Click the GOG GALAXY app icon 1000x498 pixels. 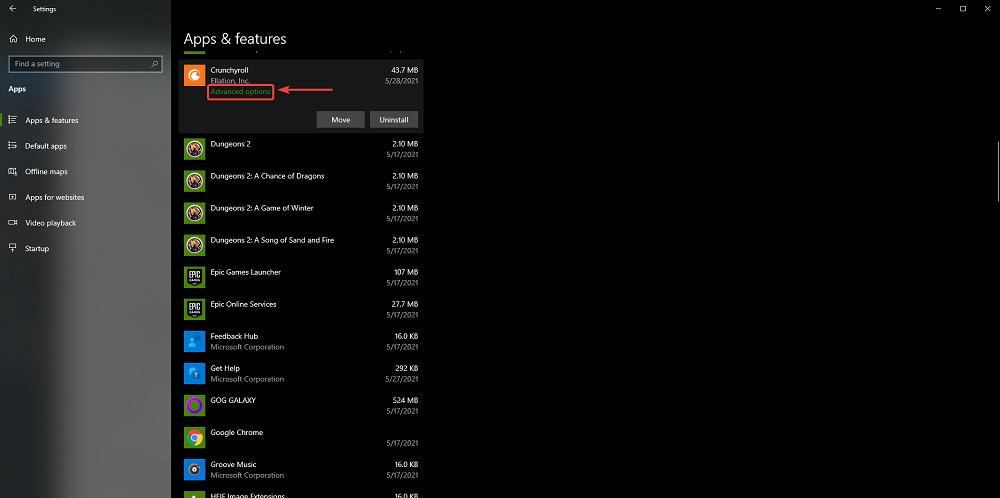coord(194,405)
